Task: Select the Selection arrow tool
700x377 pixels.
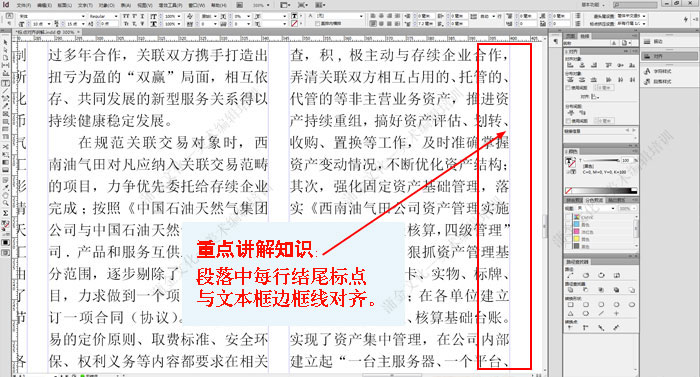Action: click(x=5, y=42)
